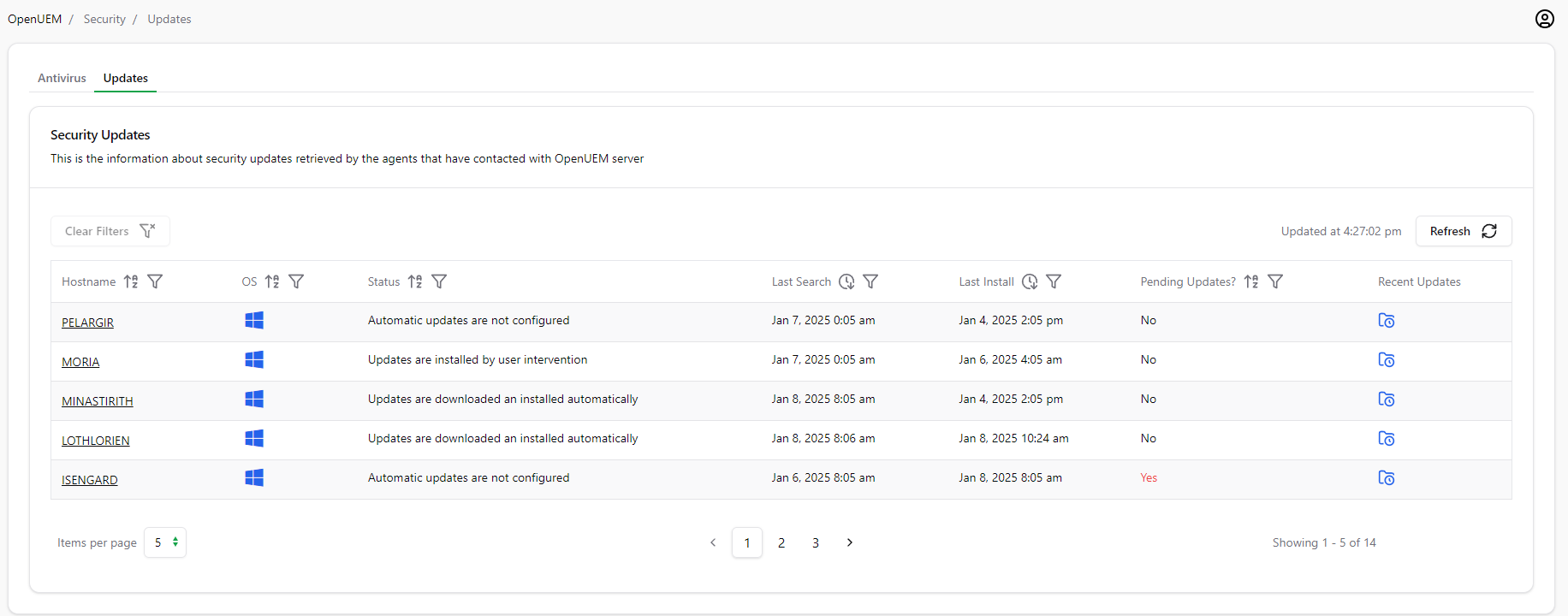Select page 1 in pagination
Screen dimensions: 1568x616
coord(747,542)
